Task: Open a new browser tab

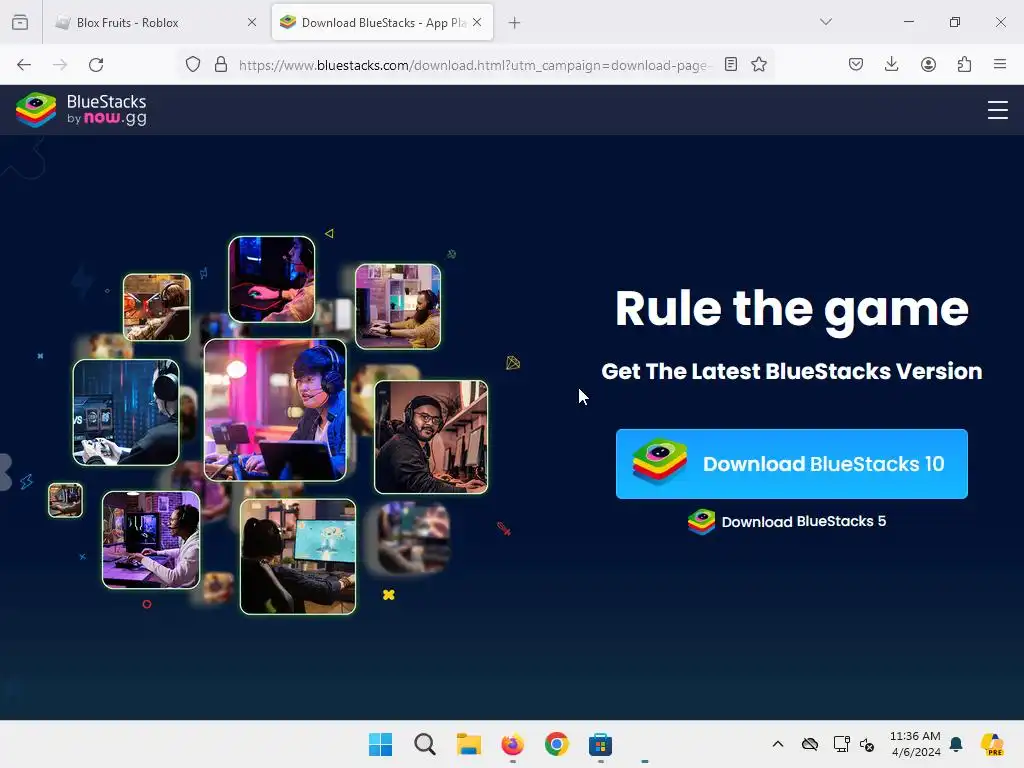Action: [x=515, y=23]
